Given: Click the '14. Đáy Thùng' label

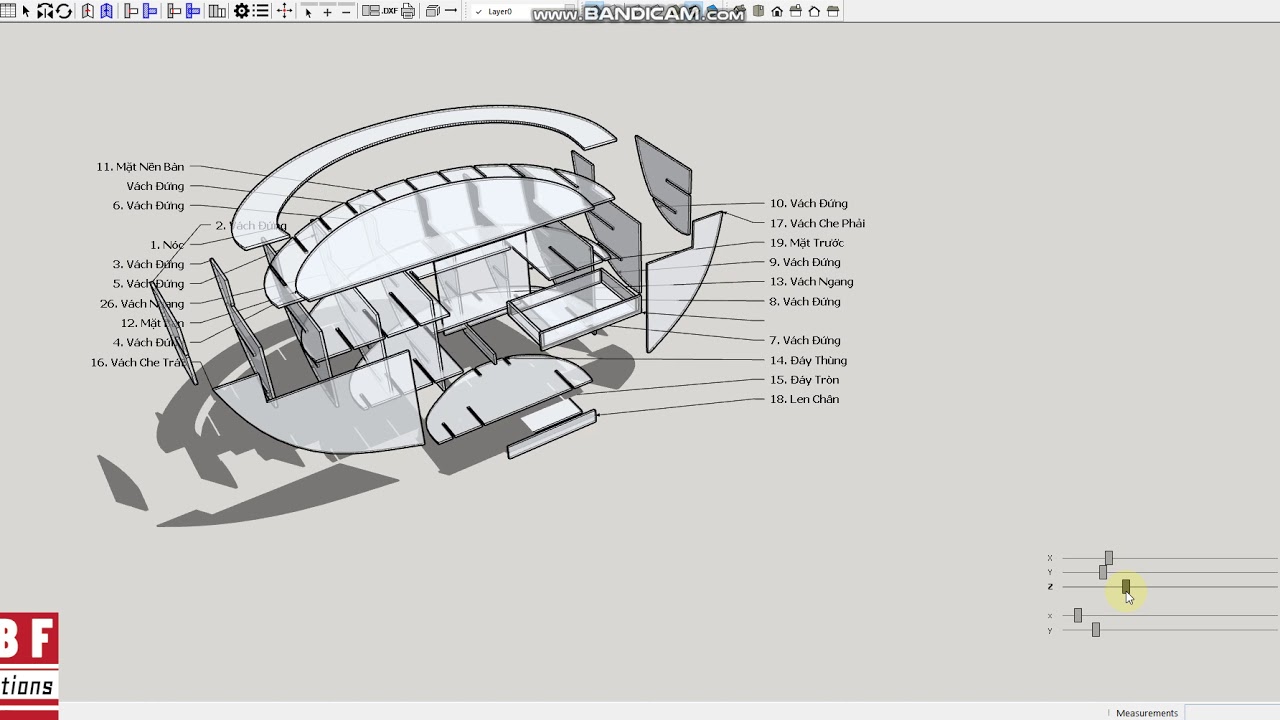Looking at the screenshot, I should pyautogui.click(x=808, y=360).
